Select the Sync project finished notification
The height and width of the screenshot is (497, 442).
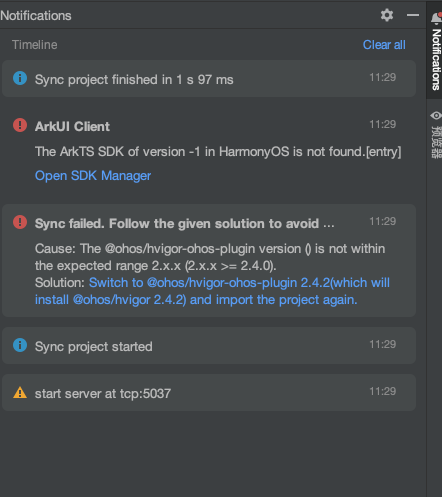[x=209, y=79]
